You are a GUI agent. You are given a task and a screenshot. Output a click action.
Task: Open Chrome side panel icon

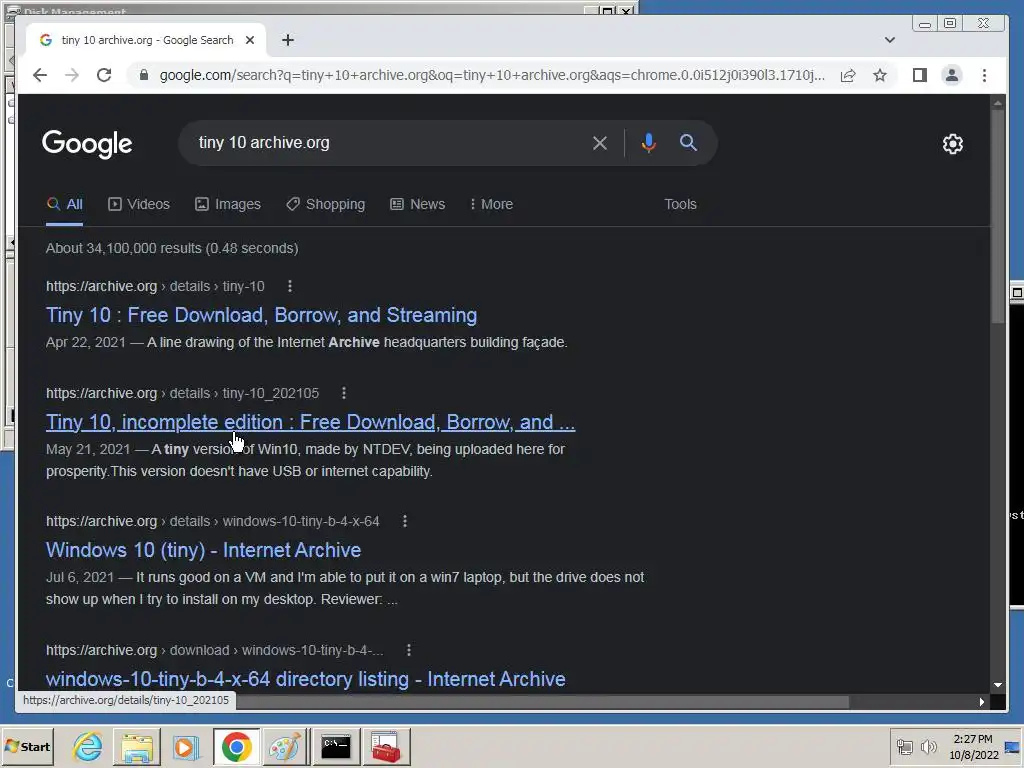coord(920,75)
